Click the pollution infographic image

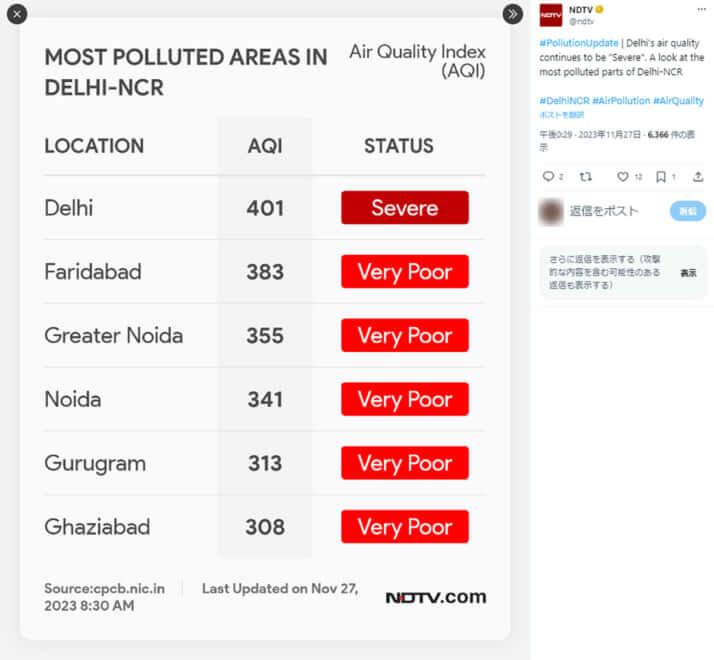pyautogui.click(x=265, y=329)
